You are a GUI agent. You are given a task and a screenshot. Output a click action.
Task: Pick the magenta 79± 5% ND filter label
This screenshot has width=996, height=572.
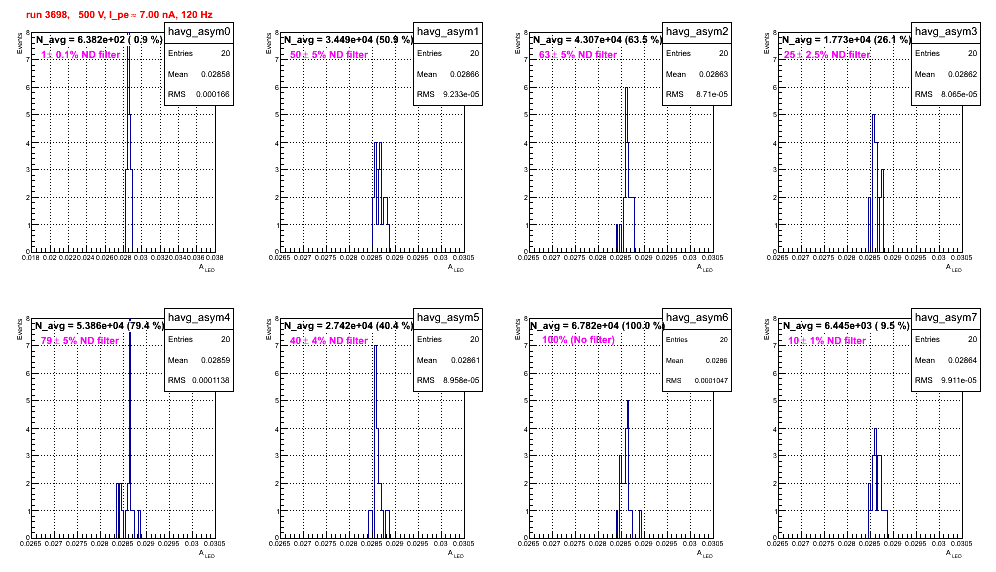[x=80, y=341]
